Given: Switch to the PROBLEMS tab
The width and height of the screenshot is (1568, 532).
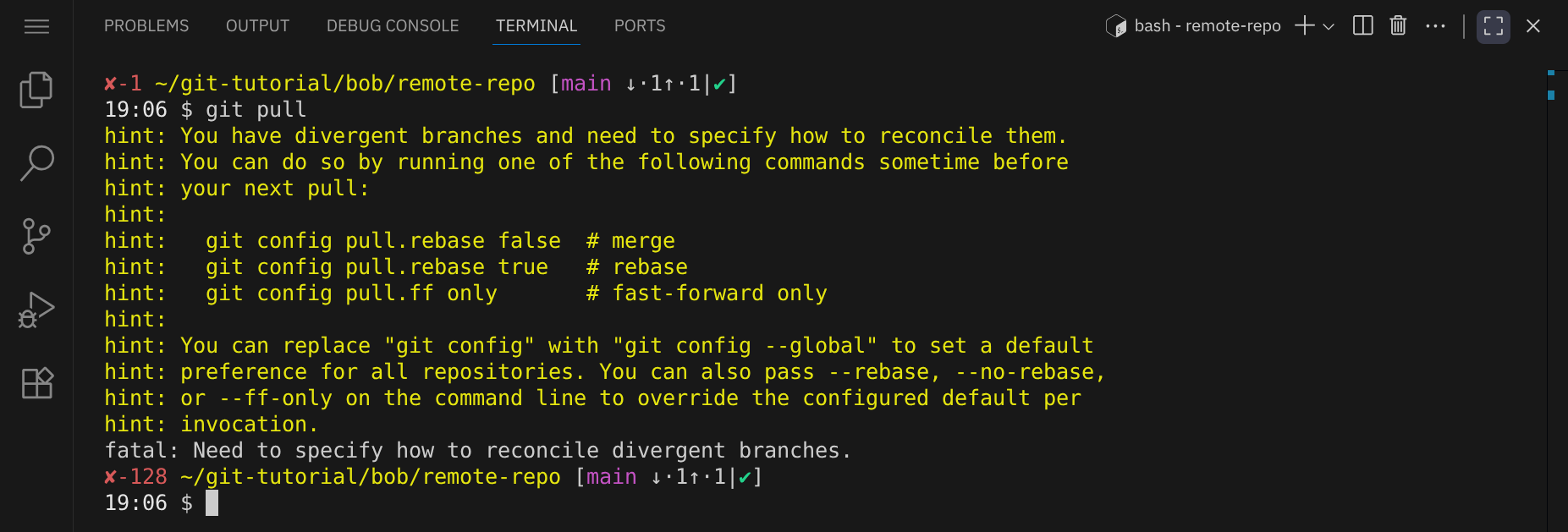Looking at the screenshot, I should pyautogui.click(x=146, y=25).
